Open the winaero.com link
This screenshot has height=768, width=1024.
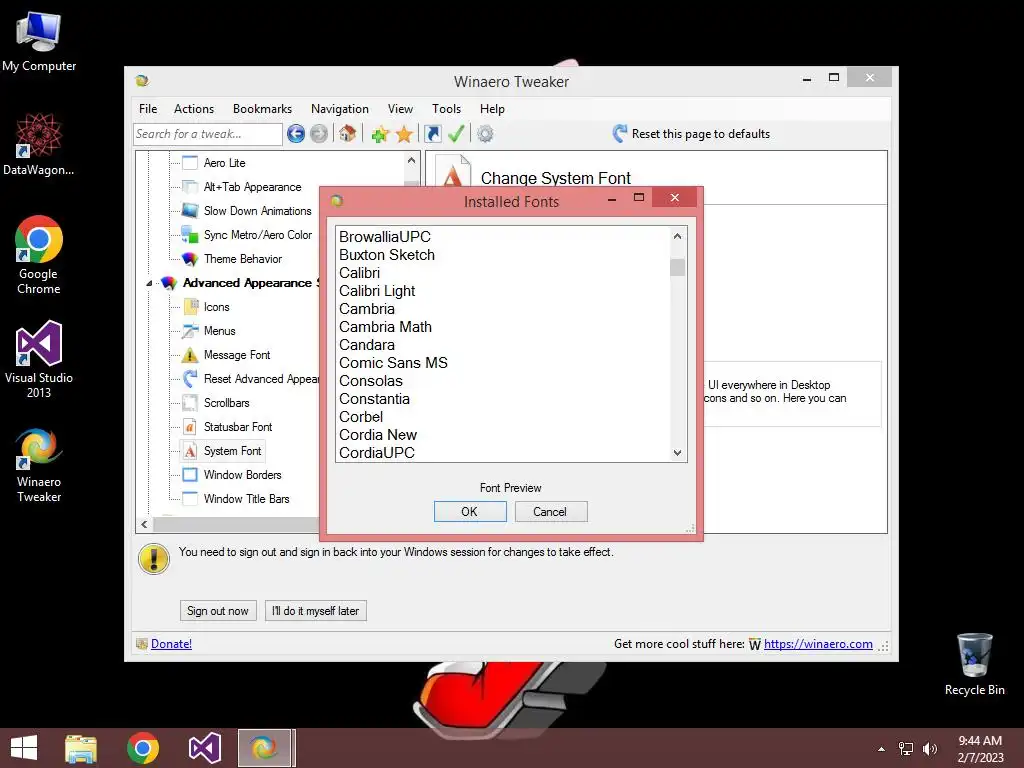coord(818,644)
